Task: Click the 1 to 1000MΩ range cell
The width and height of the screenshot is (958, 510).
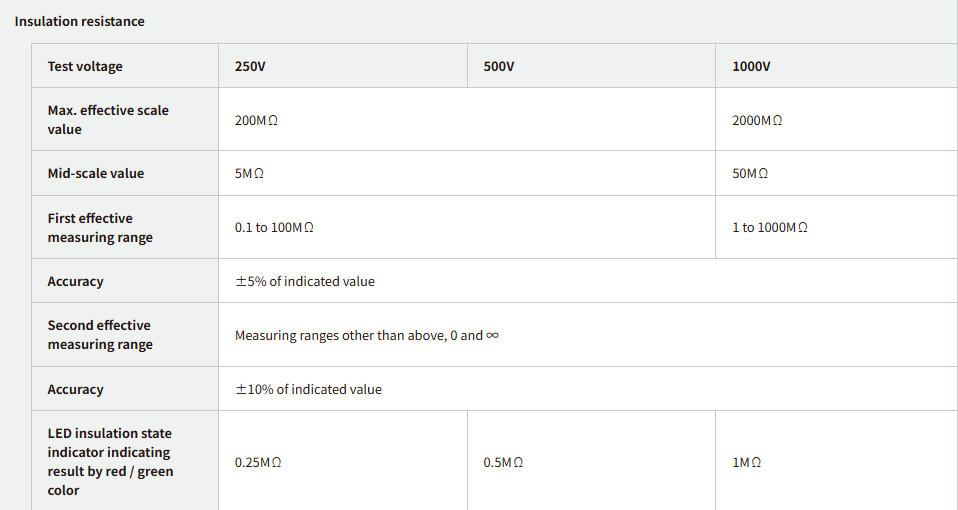Action: tap(769, 228)
